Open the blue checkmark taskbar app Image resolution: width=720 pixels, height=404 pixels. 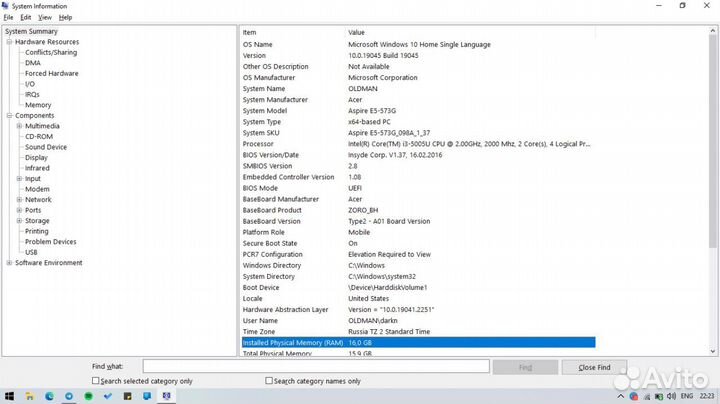tap(108, 396)
